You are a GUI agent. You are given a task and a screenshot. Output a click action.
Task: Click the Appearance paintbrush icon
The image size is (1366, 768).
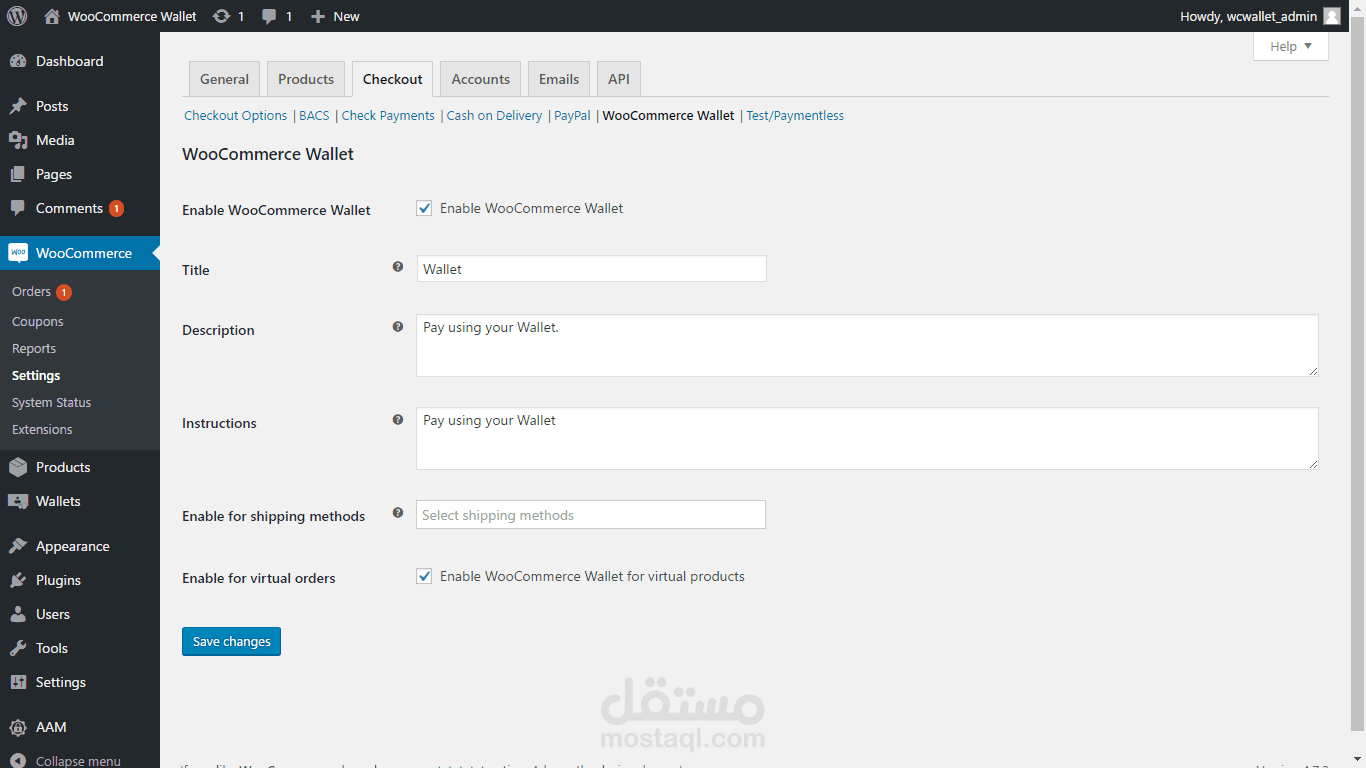click(x=18, y=546)
